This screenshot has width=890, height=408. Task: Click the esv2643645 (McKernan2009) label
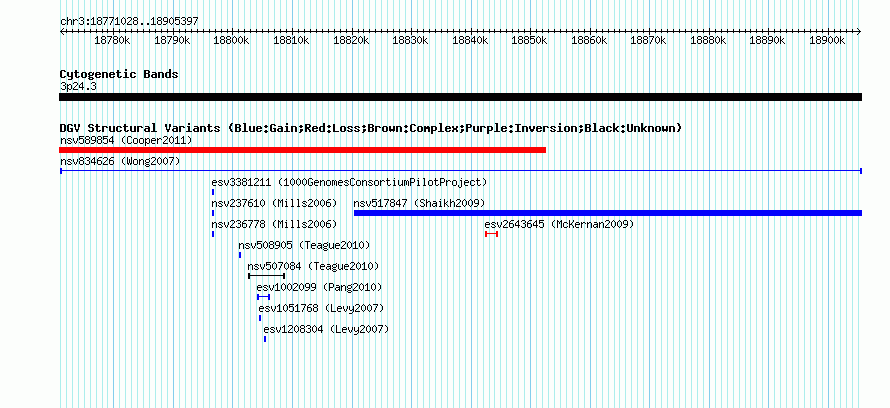tap(559, 224)
